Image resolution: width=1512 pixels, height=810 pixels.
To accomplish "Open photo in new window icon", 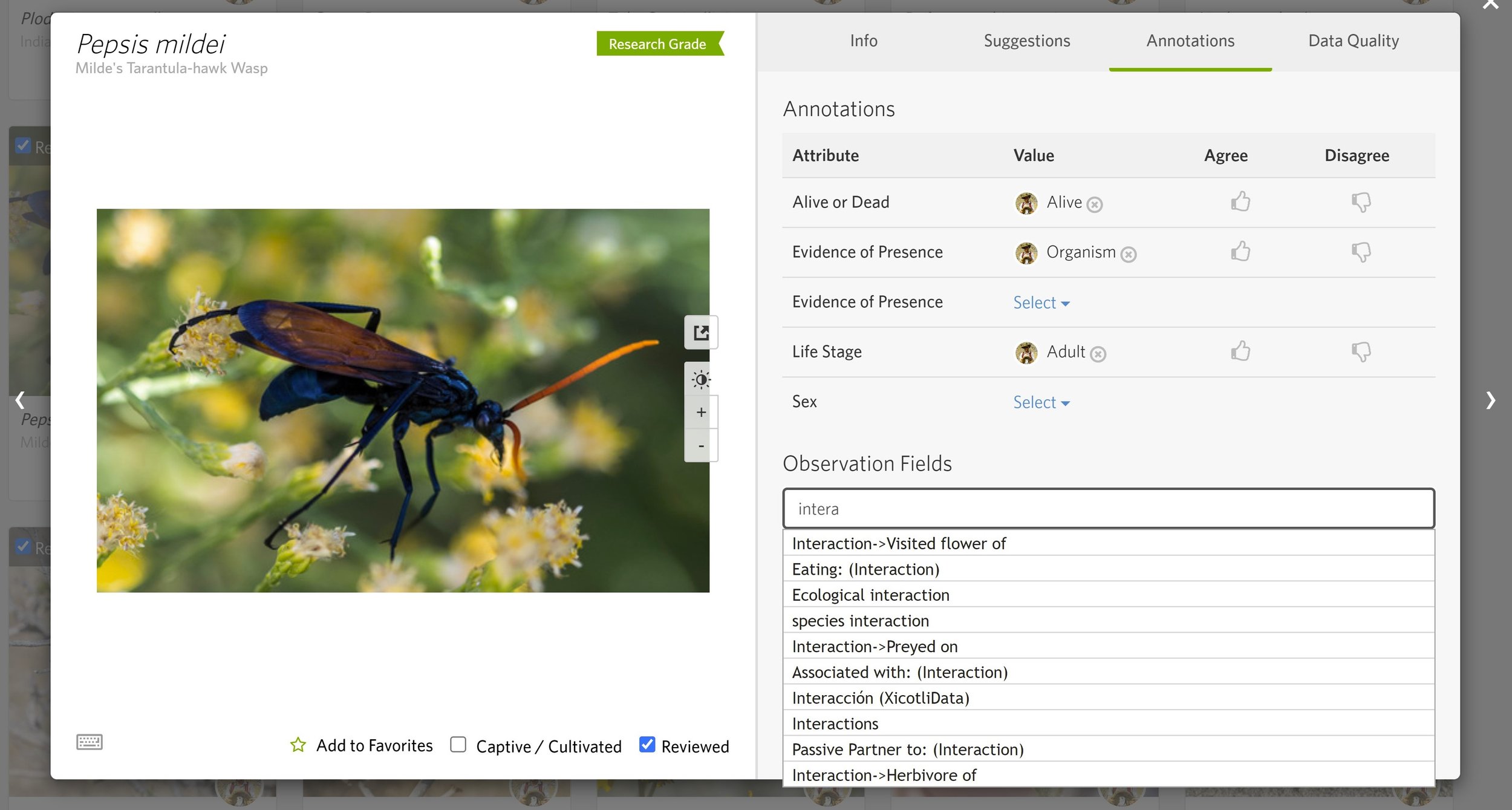I will point(701,332).
